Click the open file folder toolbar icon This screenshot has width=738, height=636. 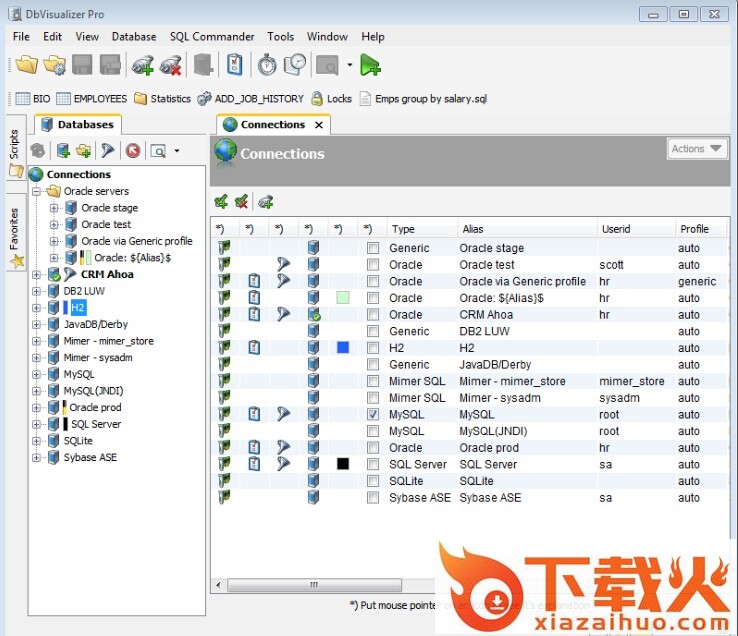click(26, 65)
